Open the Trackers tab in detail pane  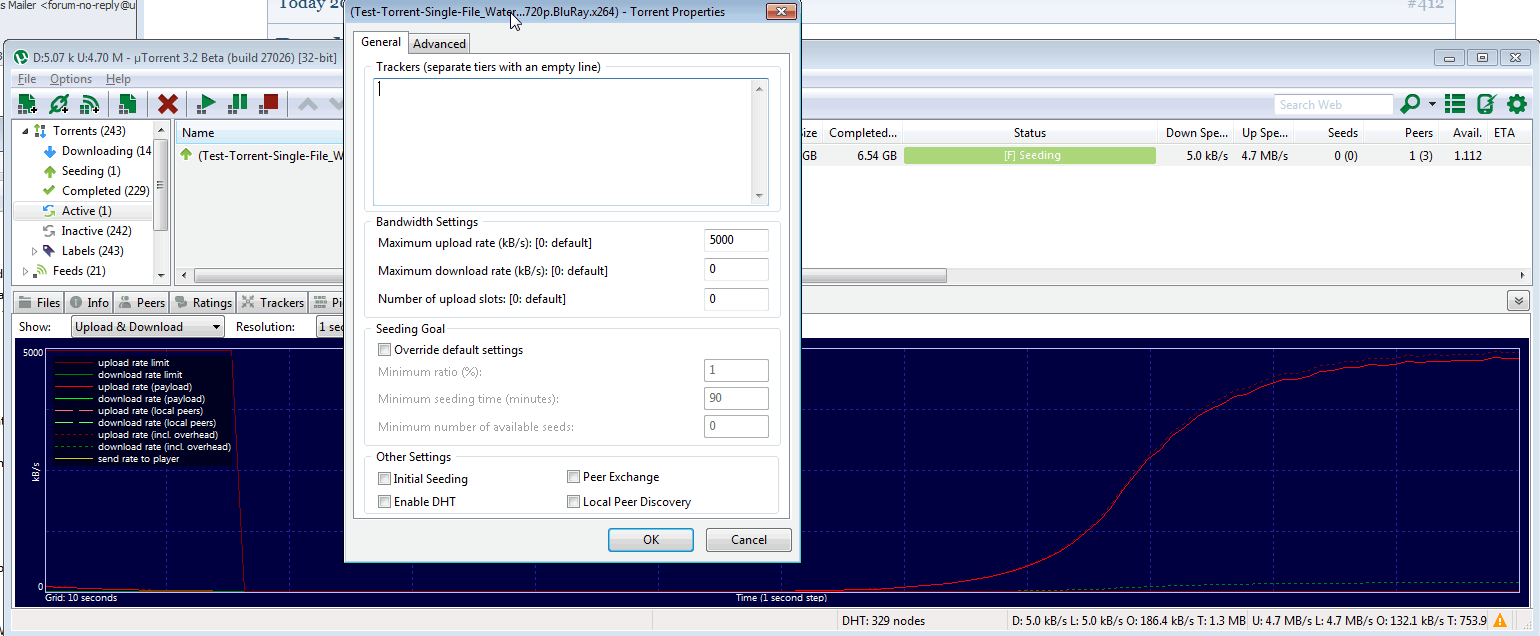coord(272,302)
